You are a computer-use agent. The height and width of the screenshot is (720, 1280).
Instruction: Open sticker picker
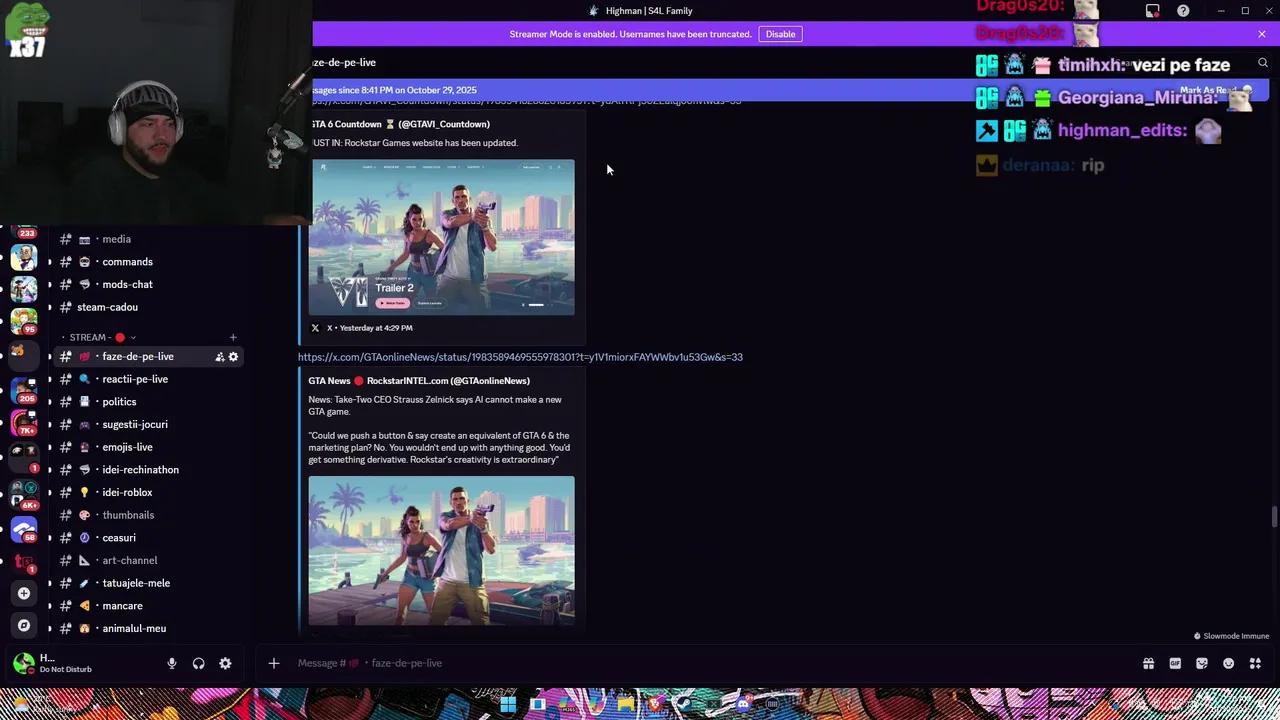coord(1202,663)
